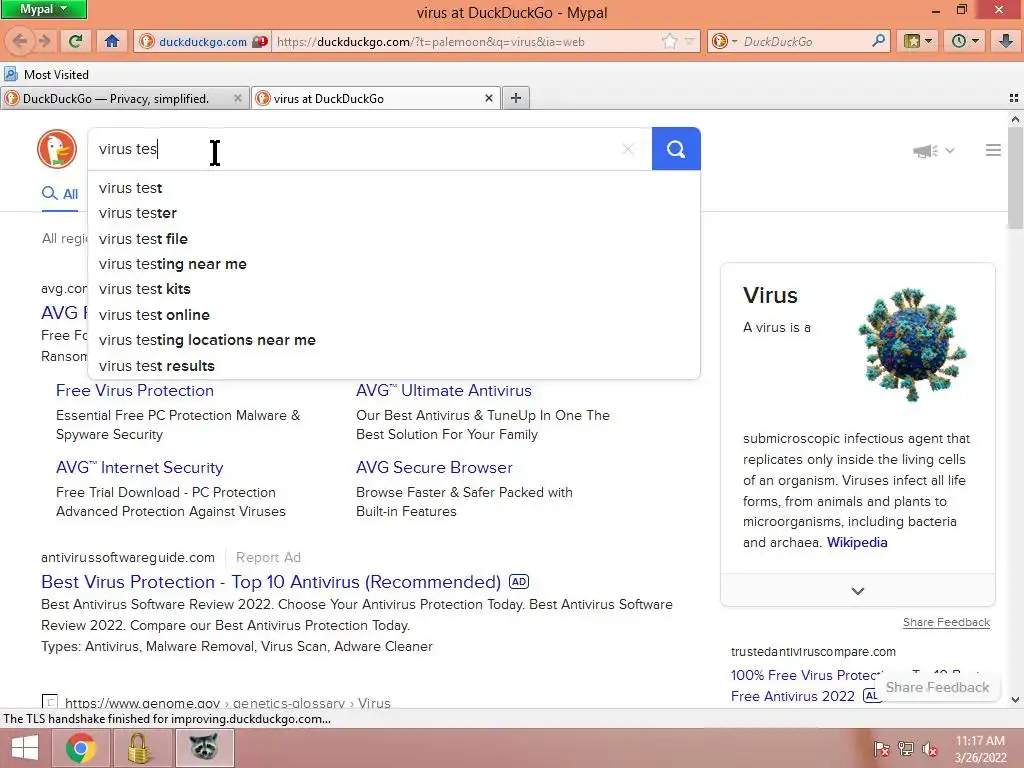Viewport: 1024px width, 768px height.
Task: Select the search engine DuckDuckGo dropdown
Action: (x=724, y=42)
